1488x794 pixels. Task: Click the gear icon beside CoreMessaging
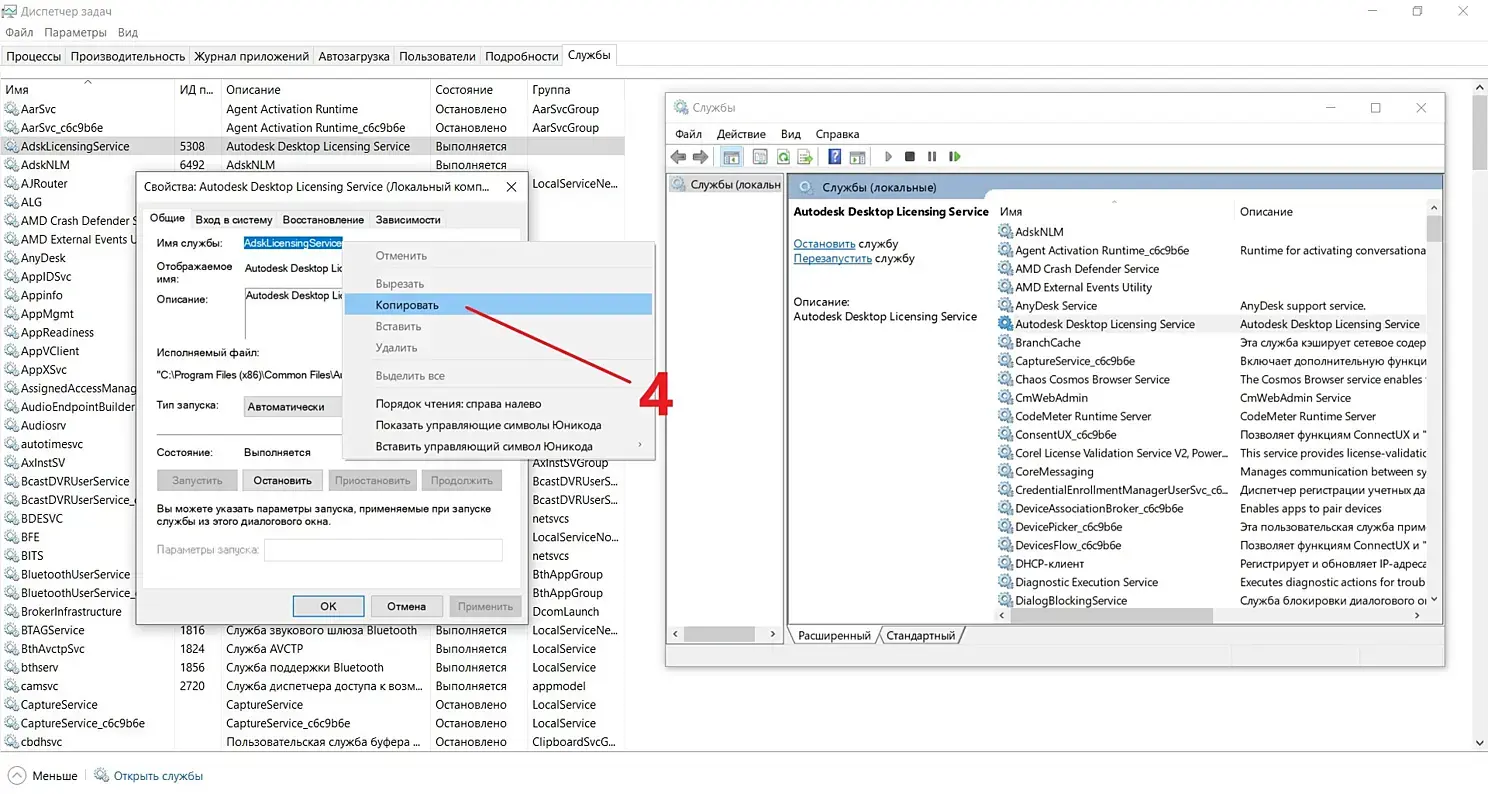point(1005,472)
